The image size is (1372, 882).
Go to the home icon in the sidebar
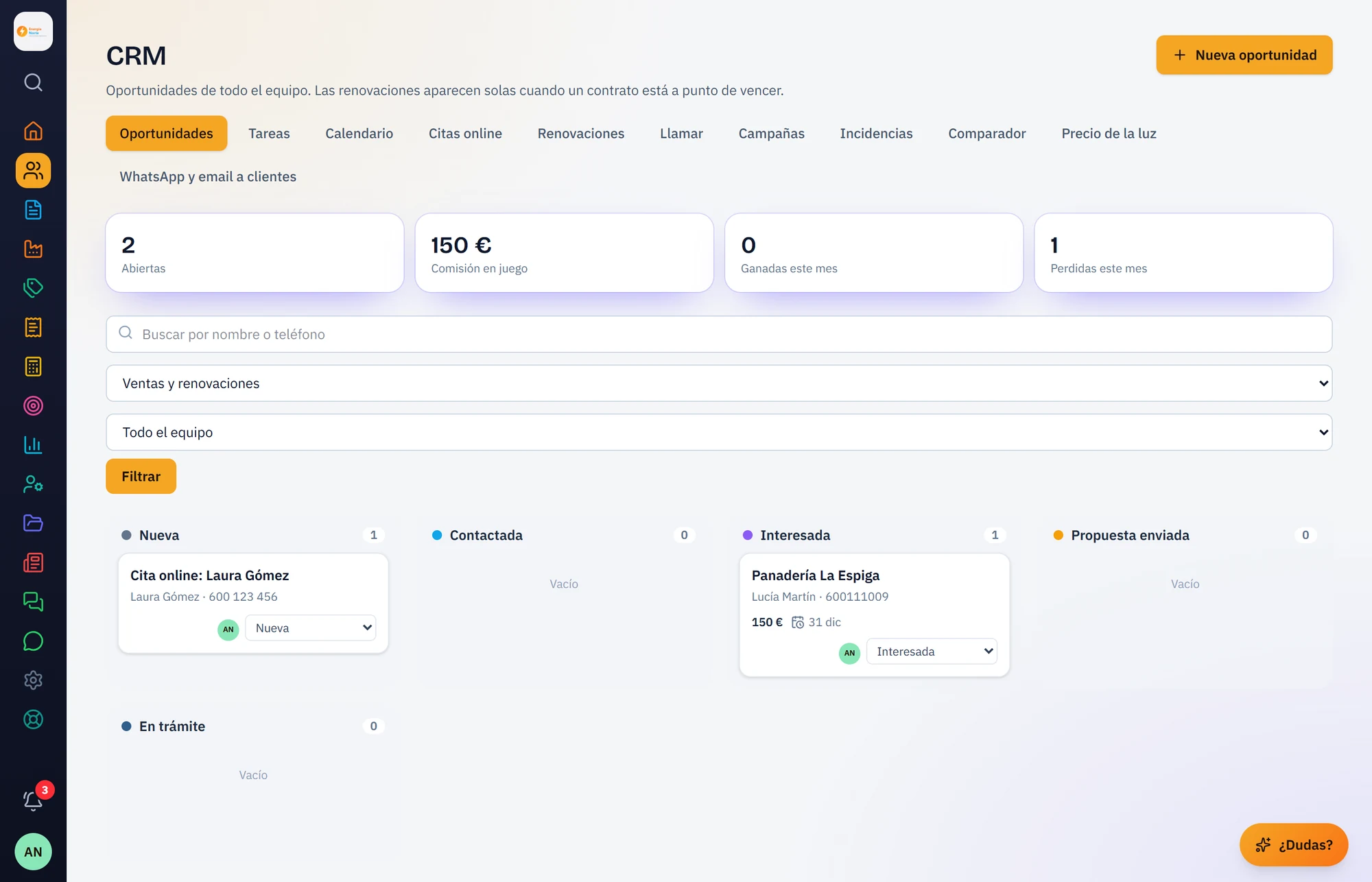(33, 131)
